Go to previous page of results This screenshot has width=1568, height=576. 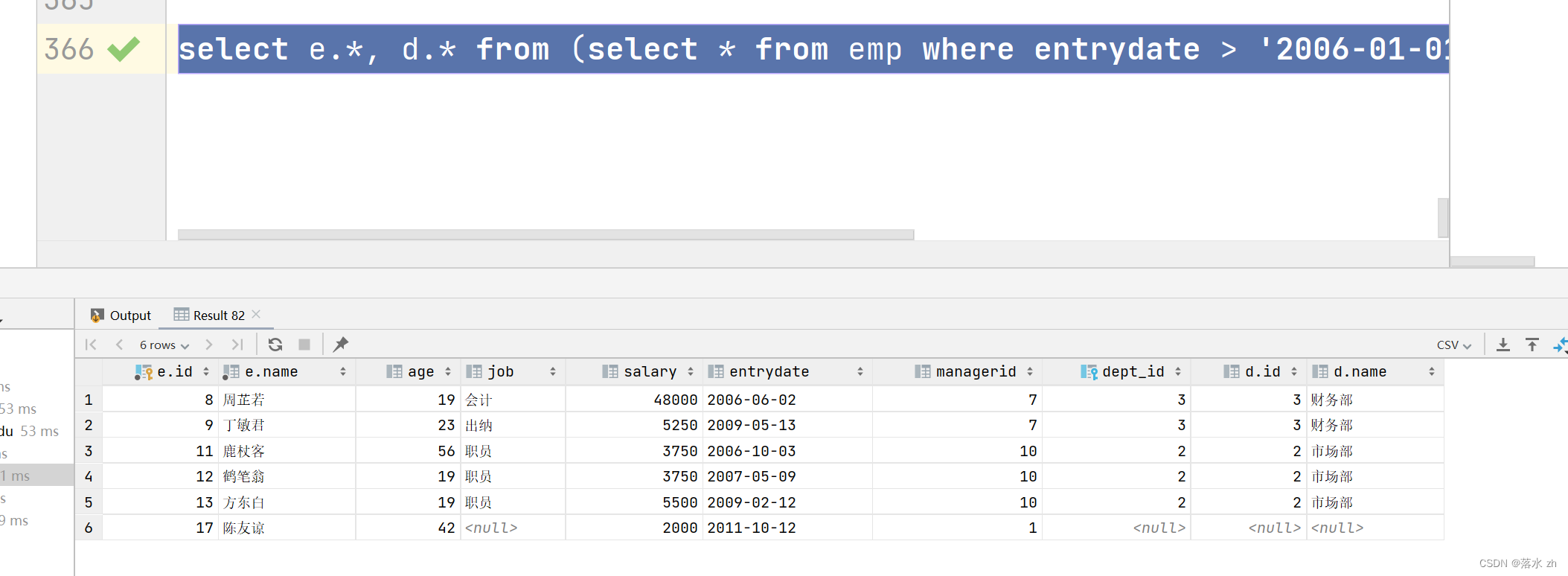pyautogui.click(x=119, y=345)
